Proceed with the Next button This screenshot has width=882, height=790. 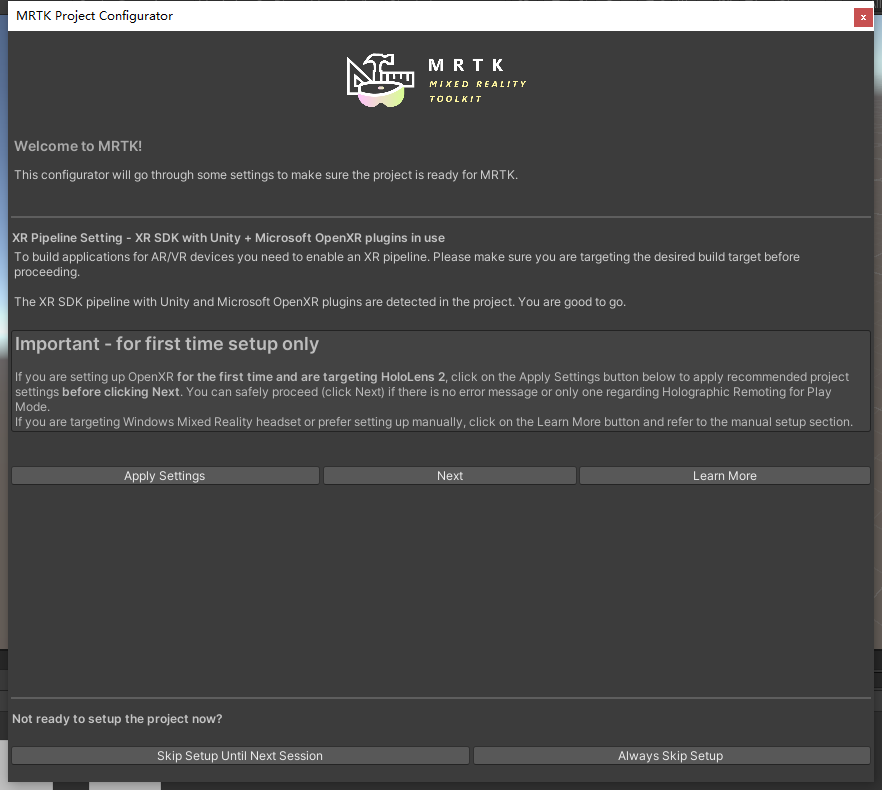click(x=449, y=475)
